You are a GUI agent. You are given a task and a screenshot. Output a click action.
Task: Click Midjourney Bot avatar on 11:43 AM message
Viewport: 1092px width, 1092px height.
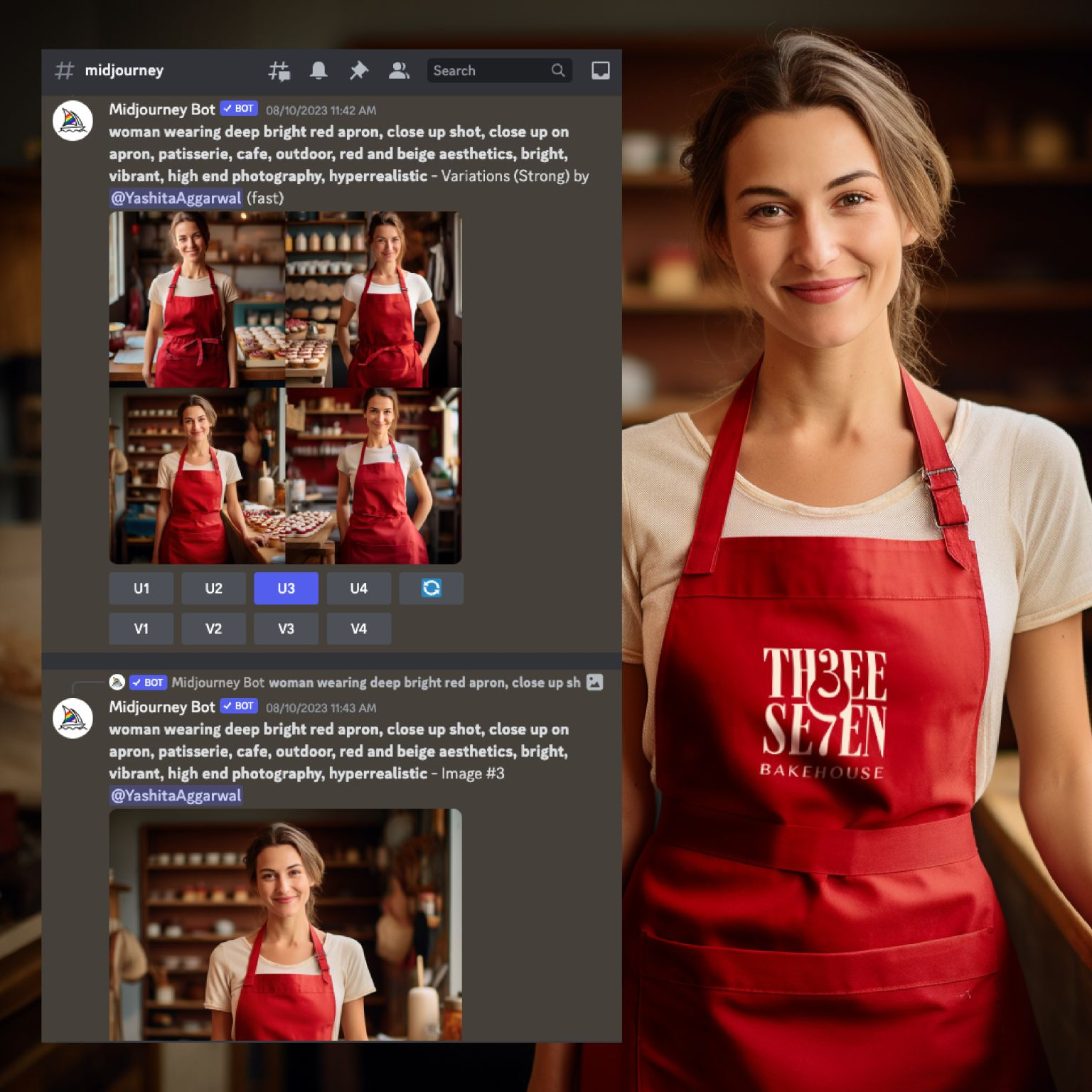tap(73, 719)
